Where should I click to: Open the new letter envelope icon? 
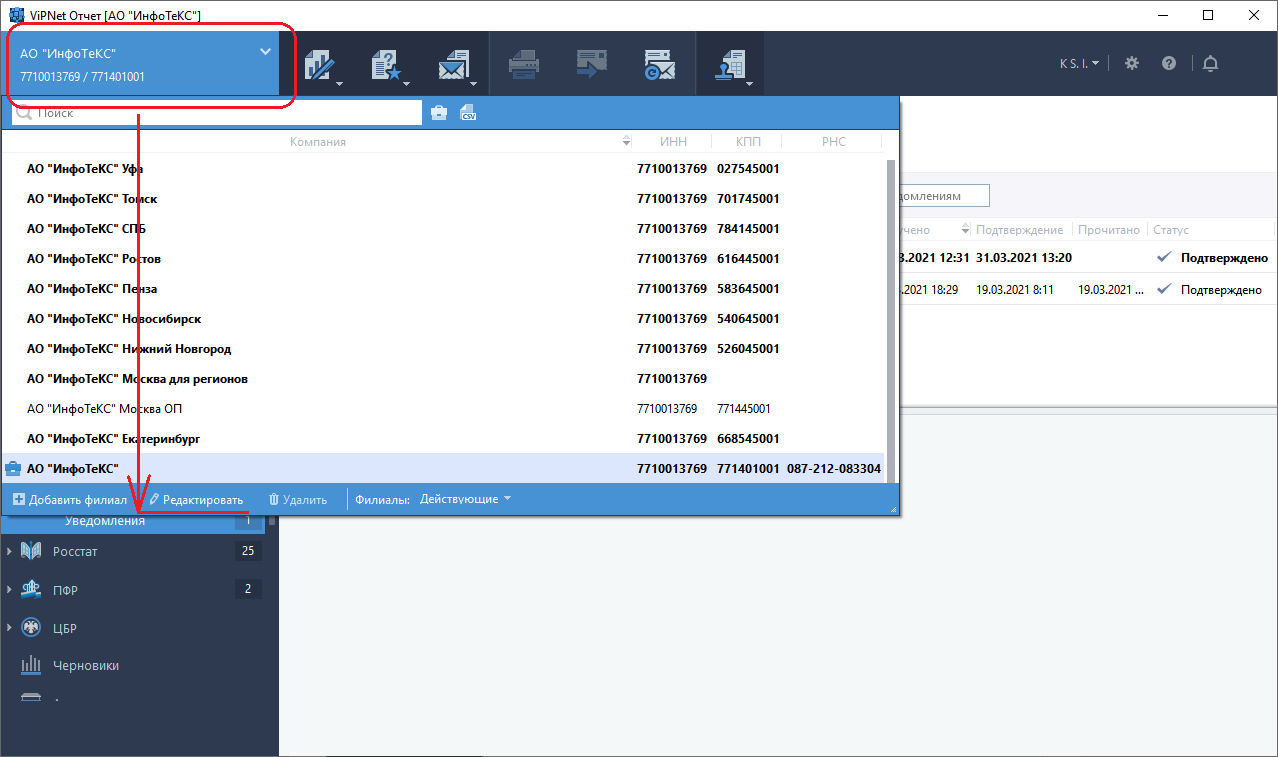(x=454, y=64)
